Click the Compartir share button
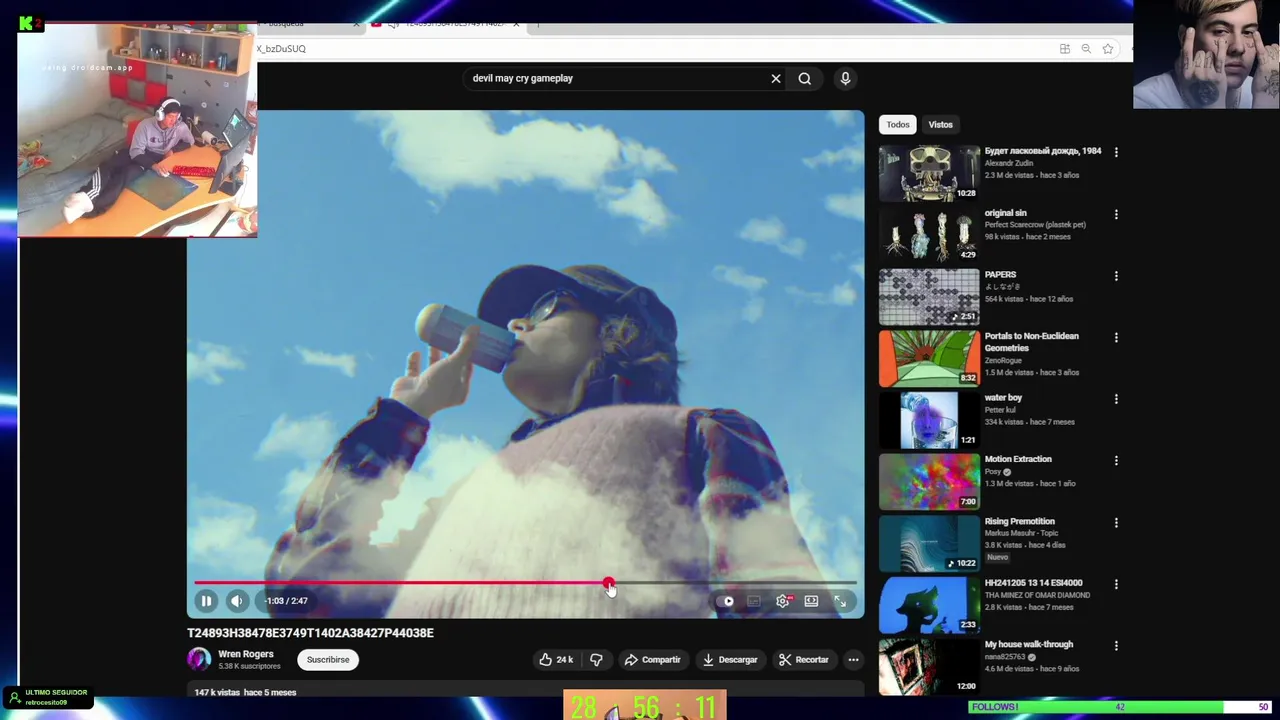 pos(652,660)
